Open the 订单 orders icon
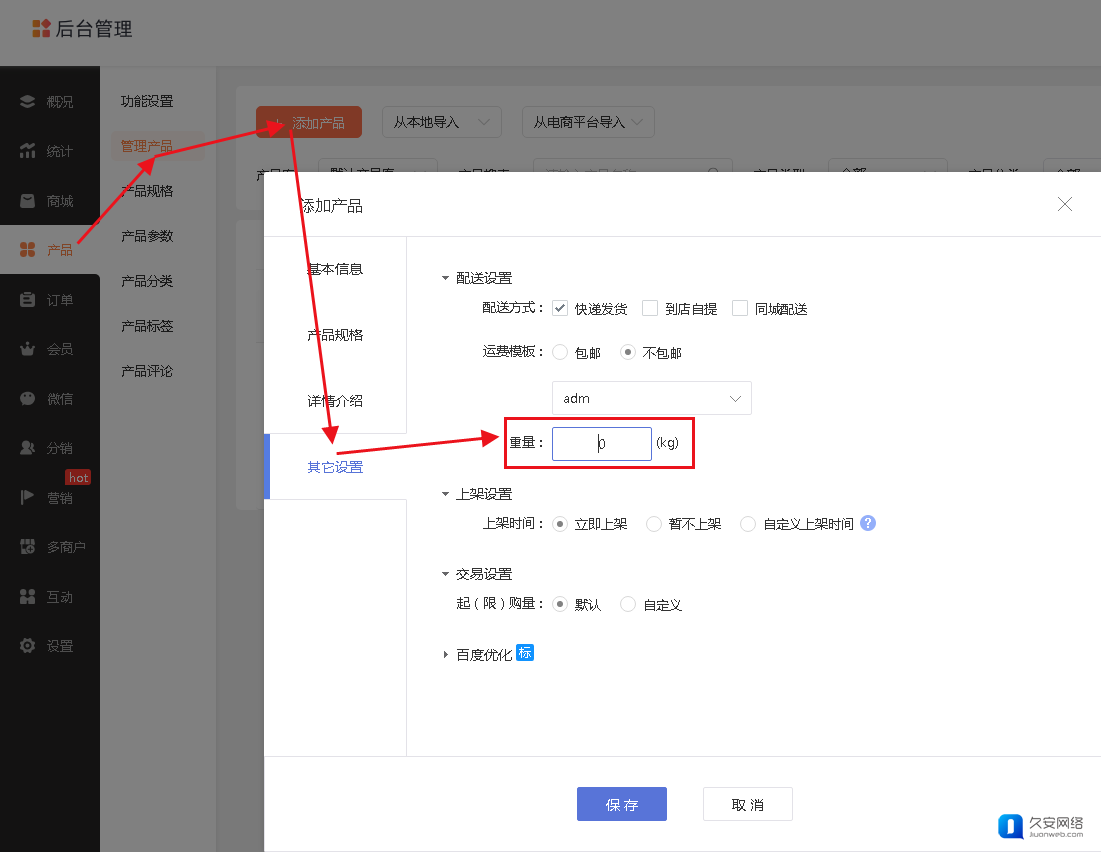The height and width of the screenshot is (852, 1101). coord(28,300)
